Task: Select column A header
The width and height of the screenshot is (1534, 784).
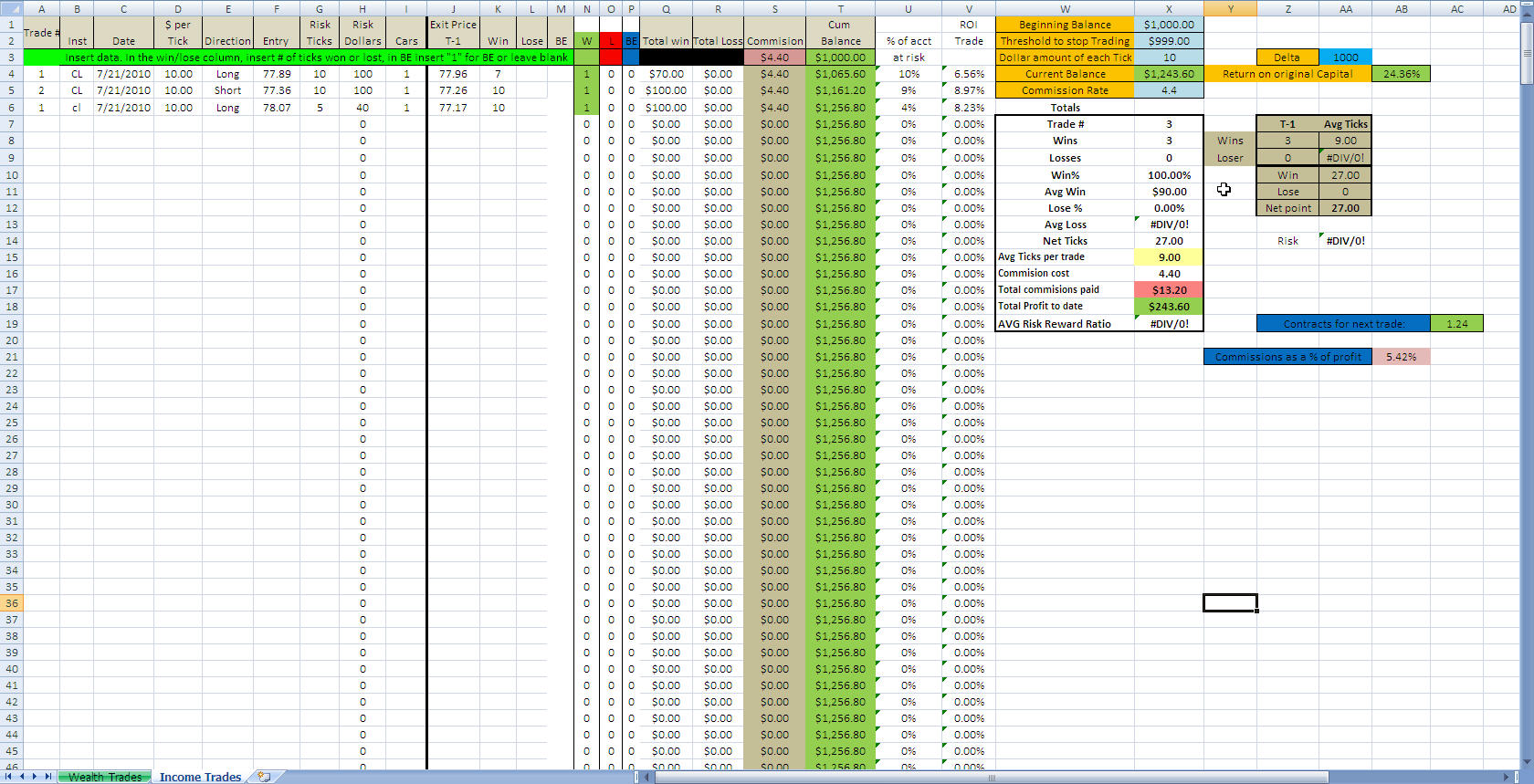Action: point(41,8)
